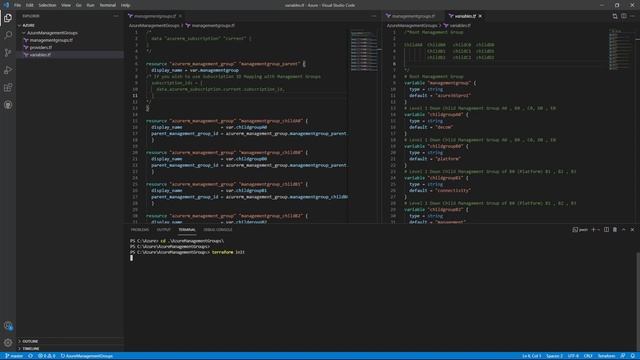Click the terminal input cursor line

[131, 258]
